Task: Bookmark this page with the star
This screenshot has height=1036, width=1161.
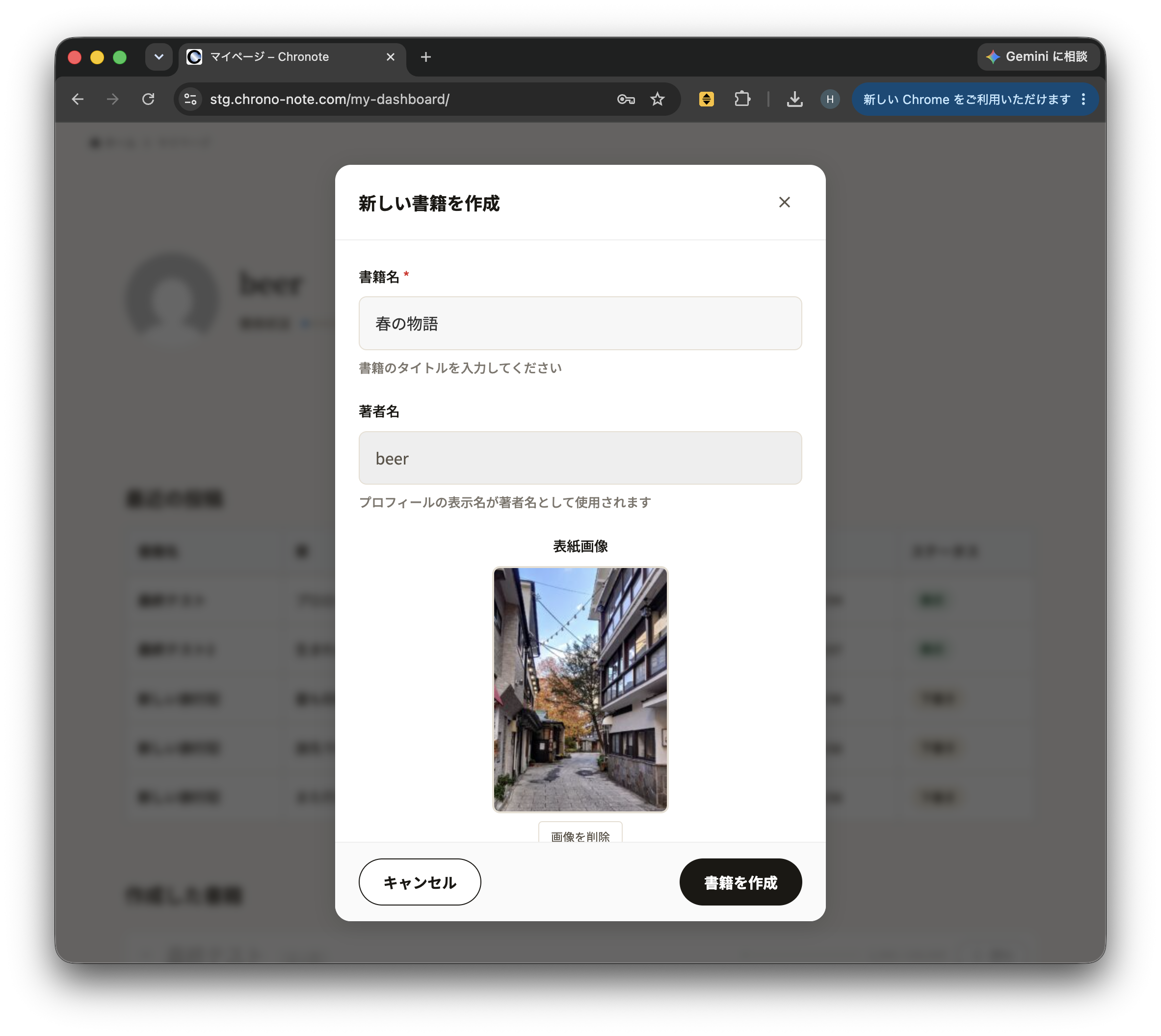Action: pos(657,99)
